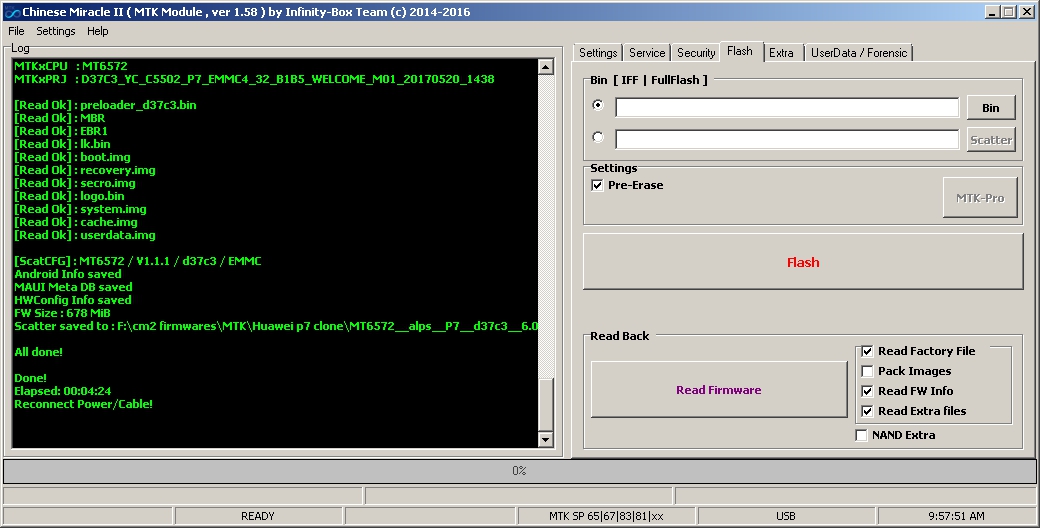Click log line '[Read Ok] : recovery.img'
Image resolution: width=1040 pixels, height=528 pixels.
85,170
